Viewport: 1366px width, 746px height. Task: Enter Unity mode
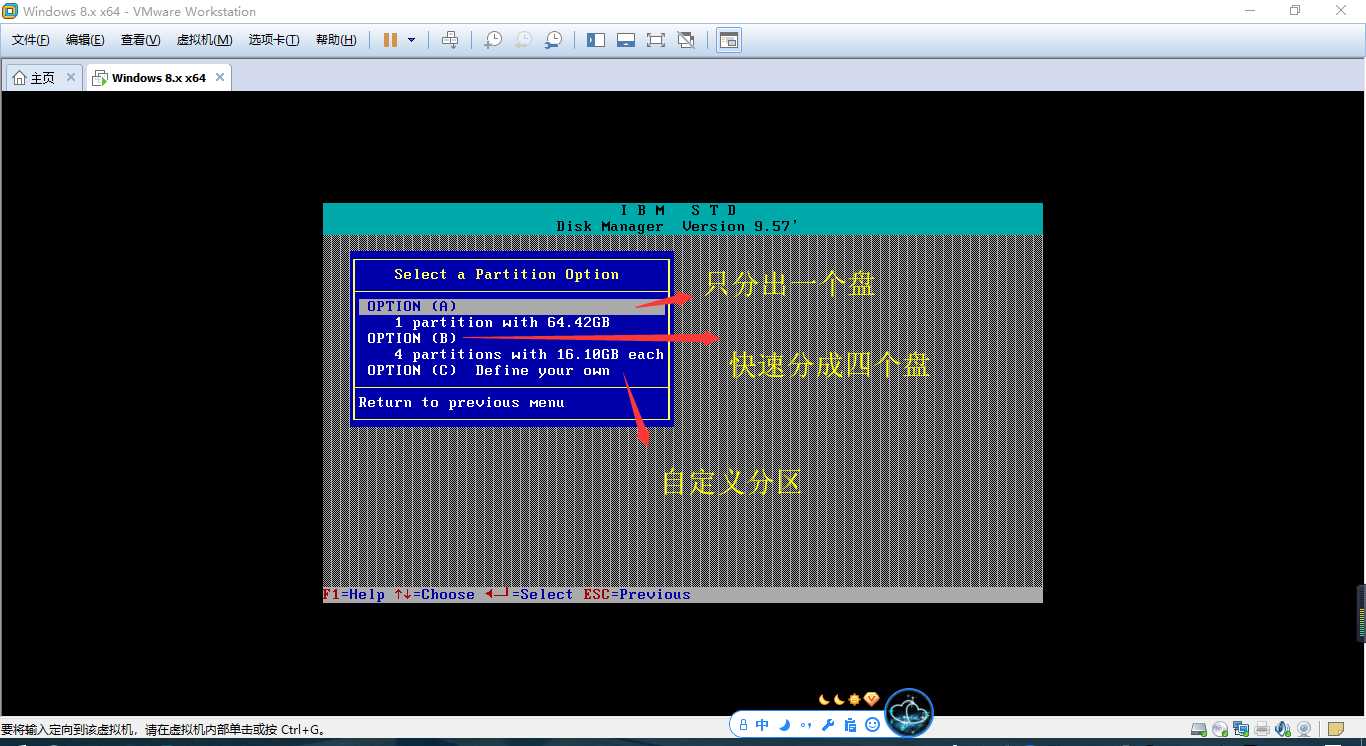pos(686,40)
